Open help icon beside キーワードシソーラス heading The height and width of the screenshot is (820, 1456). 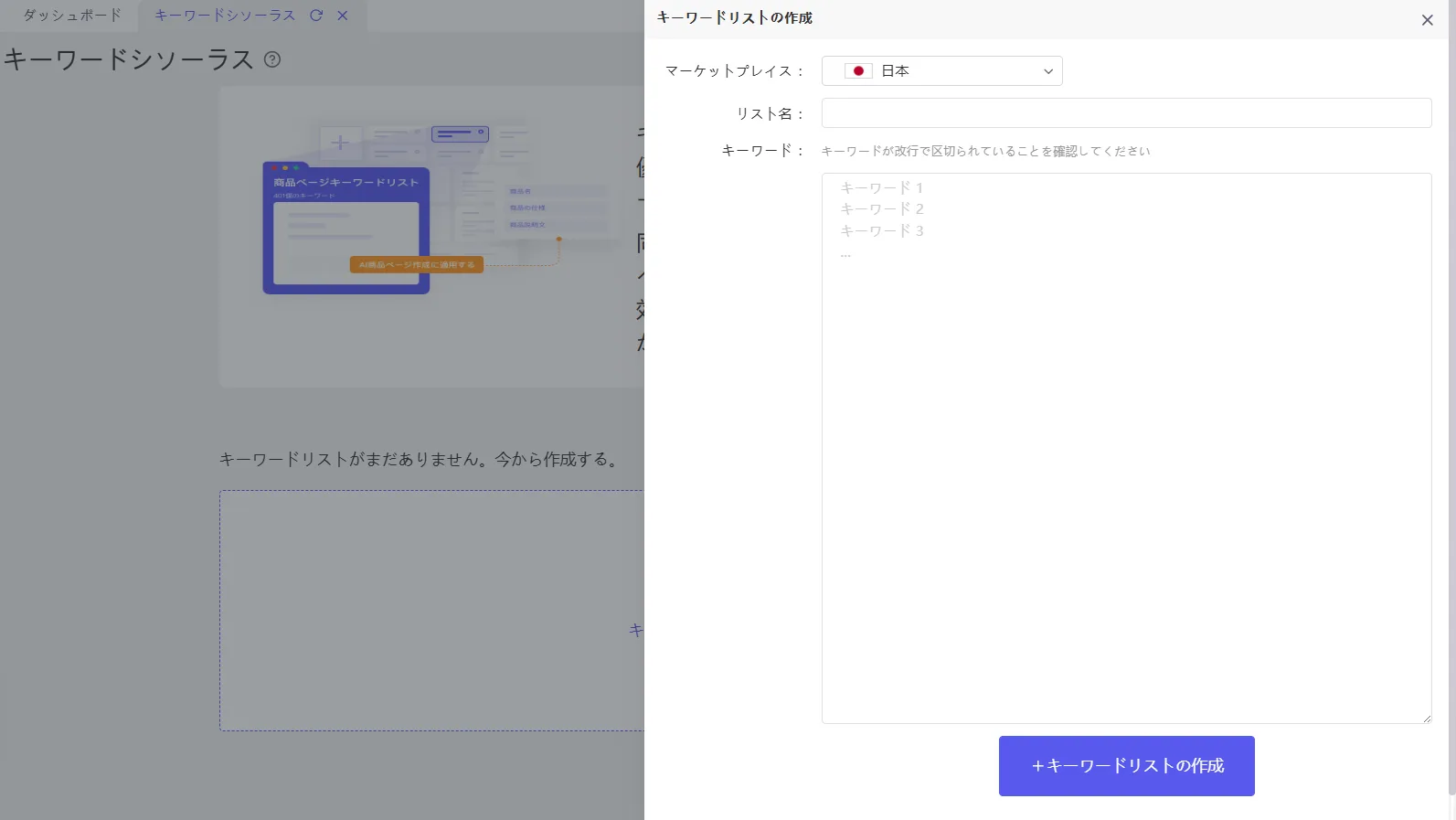(x=272, y=59)
